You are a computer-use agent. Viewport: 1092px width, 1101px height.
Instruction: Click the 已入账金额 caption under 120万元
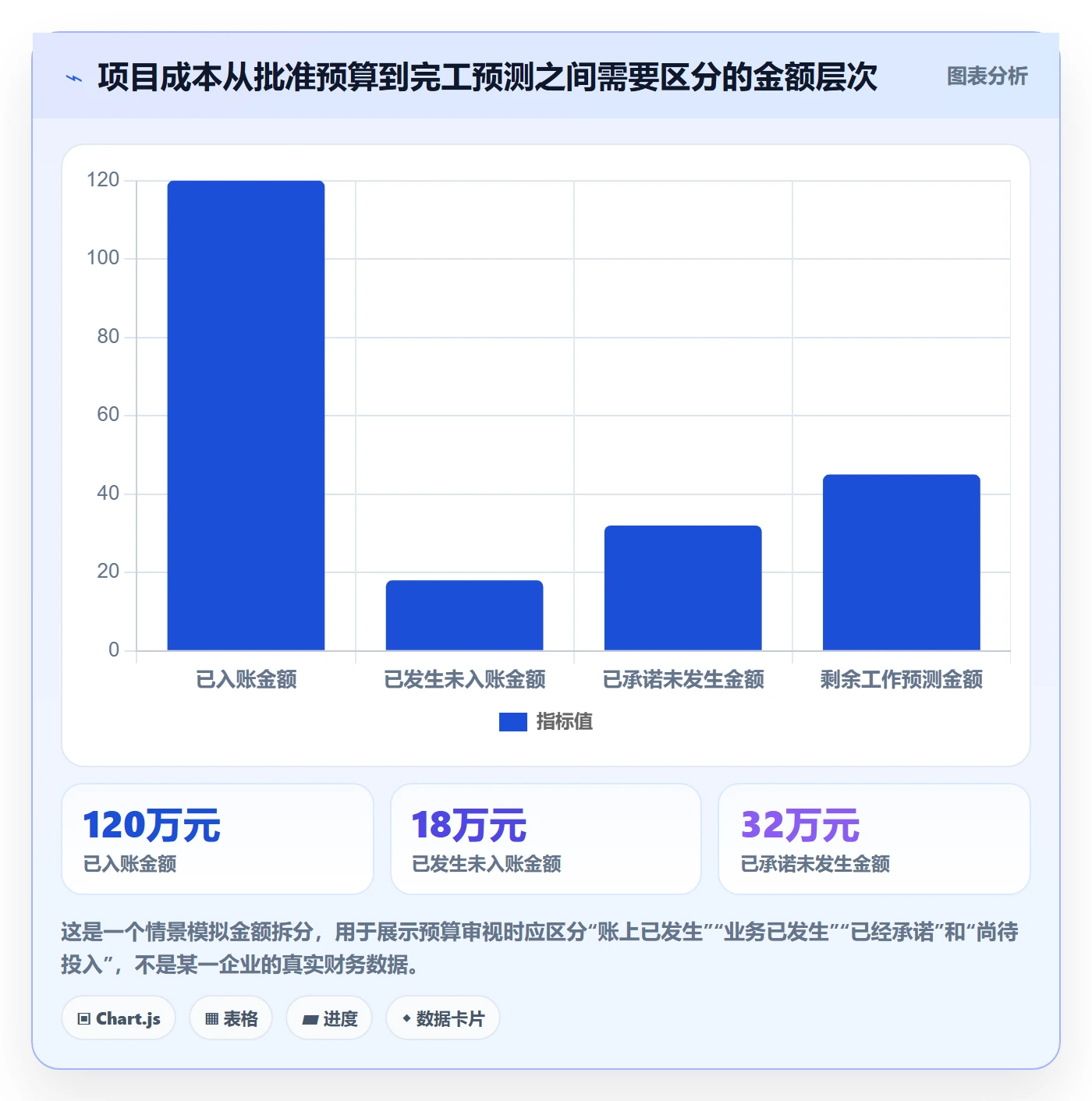pos(130,864)
